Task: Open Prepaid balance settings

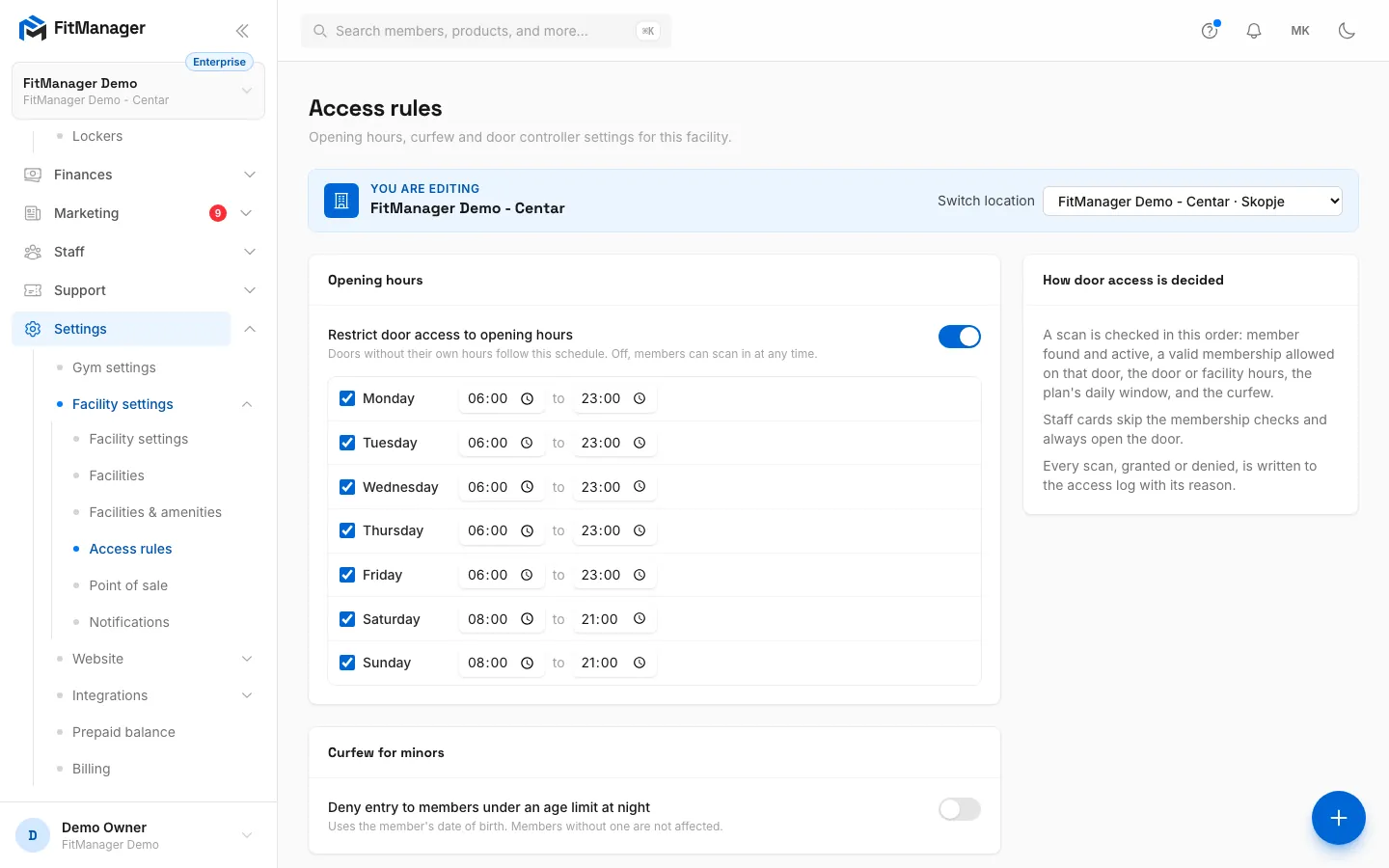Action: 123,732
